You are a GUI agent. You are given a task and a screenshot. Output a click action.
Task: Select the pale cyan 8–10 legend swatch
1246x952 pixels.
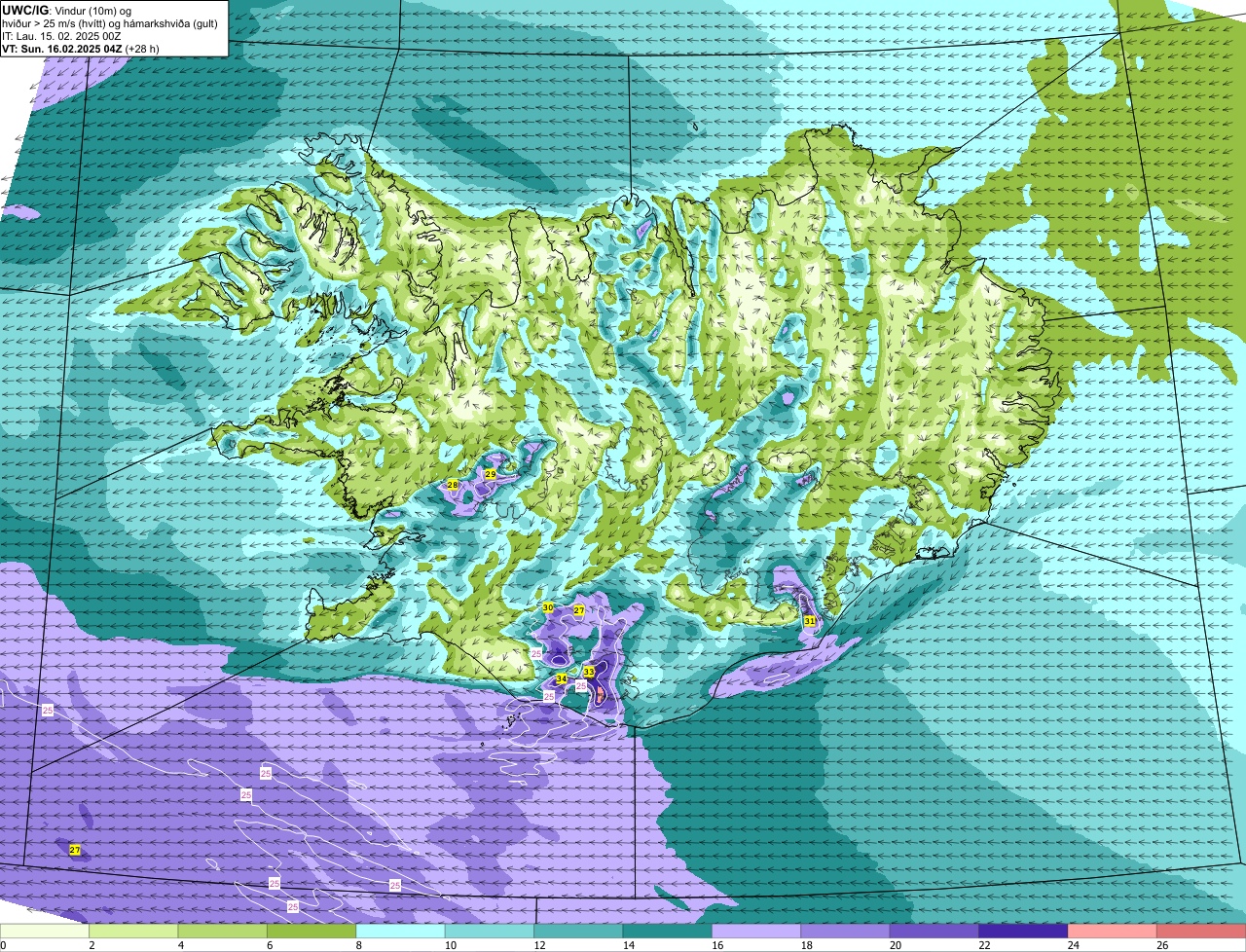coord(400,932)
